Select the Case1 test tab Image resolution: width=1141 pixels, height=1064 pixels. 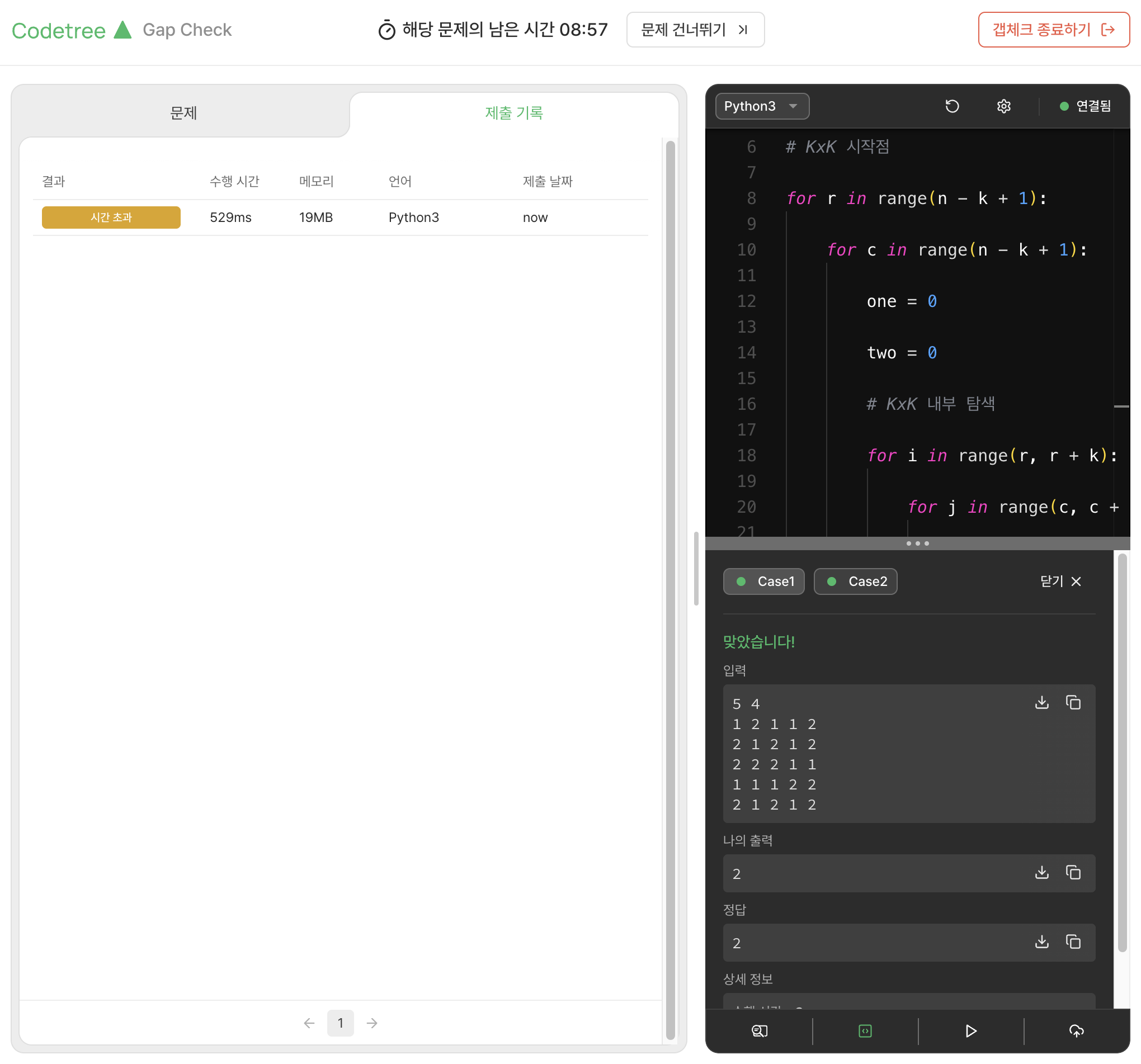point(764,581)
